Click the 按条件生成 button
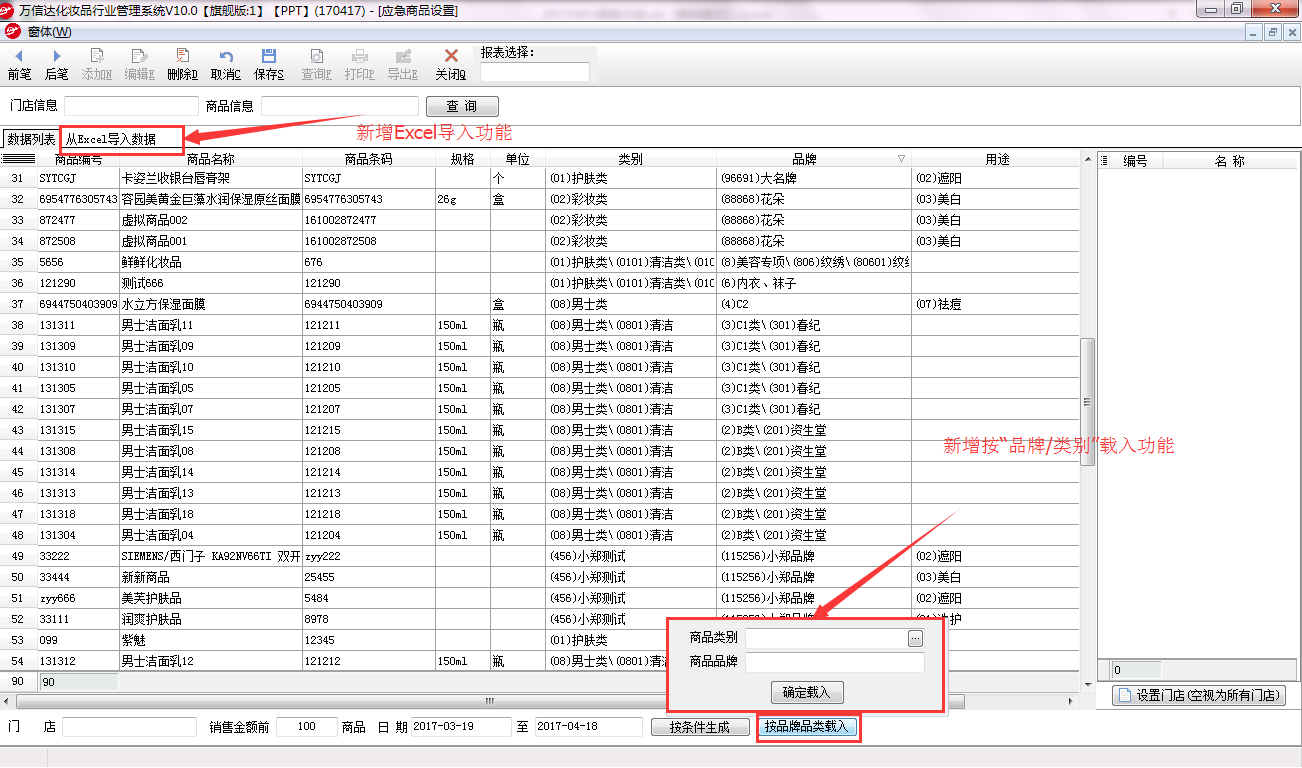 click(x=700, y=727)
